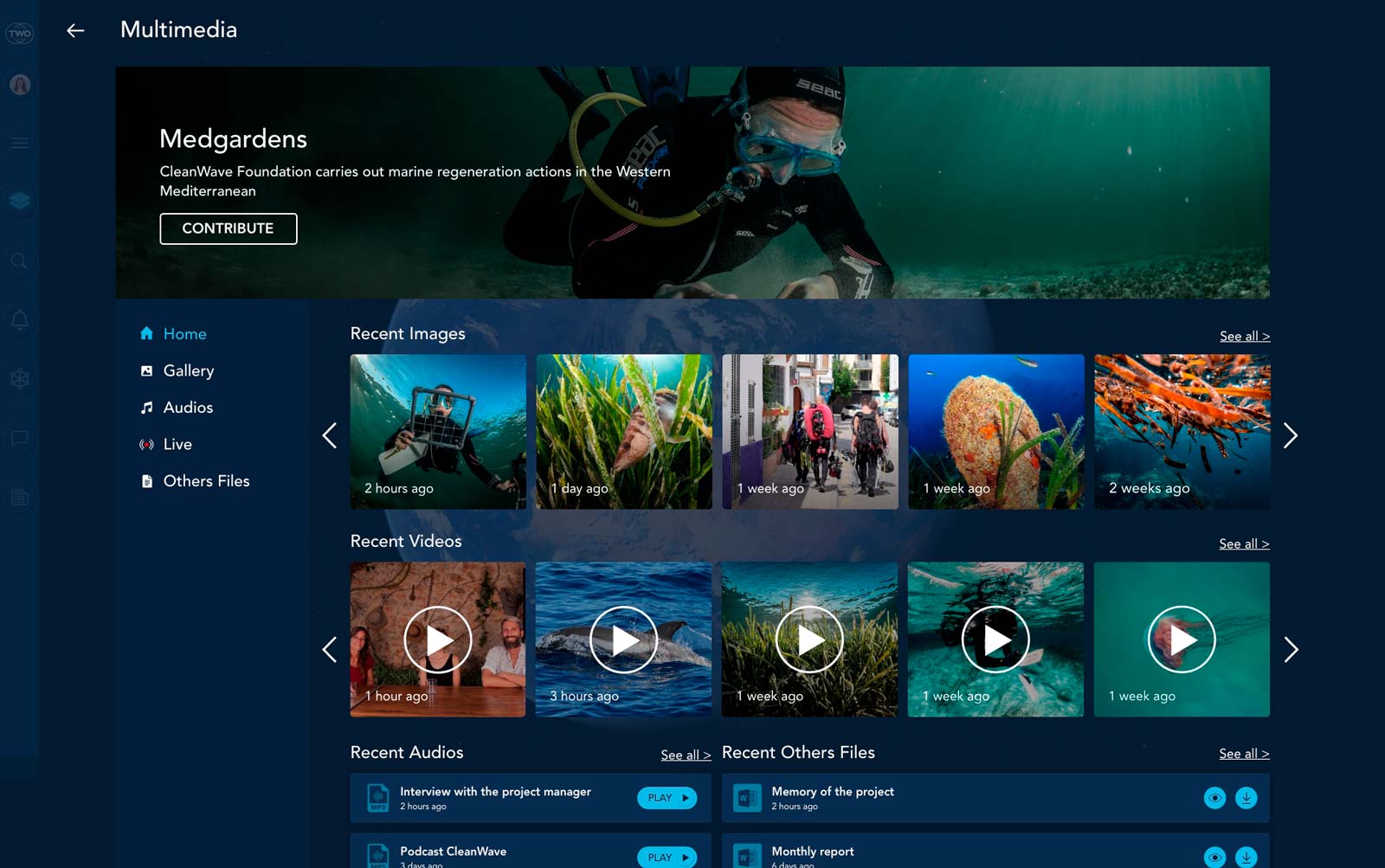The width and height of the screenshot is (1385, 868).
Task: Select the layers icon in the sidebar
Action: (19, 201)
